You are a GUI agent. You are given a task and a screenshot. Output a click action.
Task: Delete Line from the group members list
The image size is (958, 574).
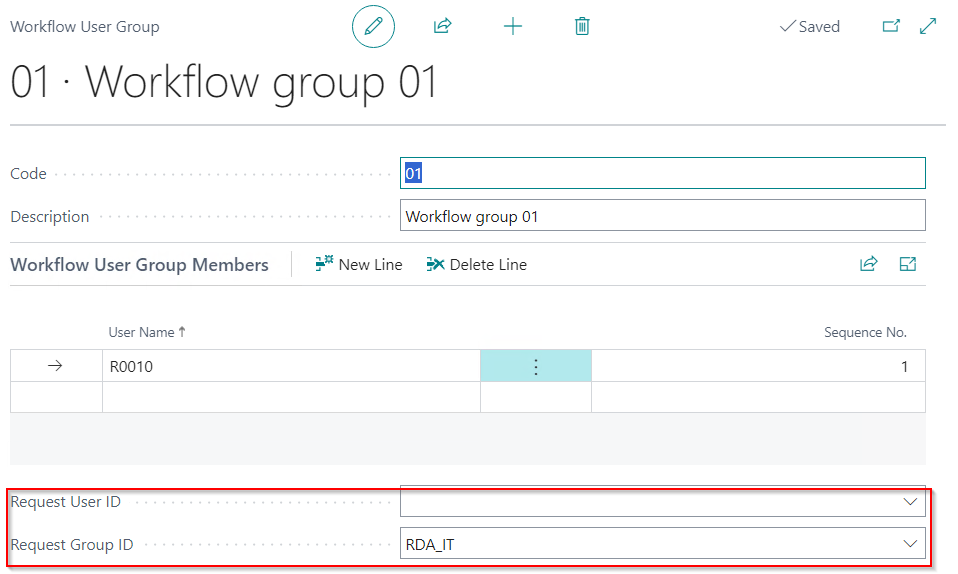(477, 264)
